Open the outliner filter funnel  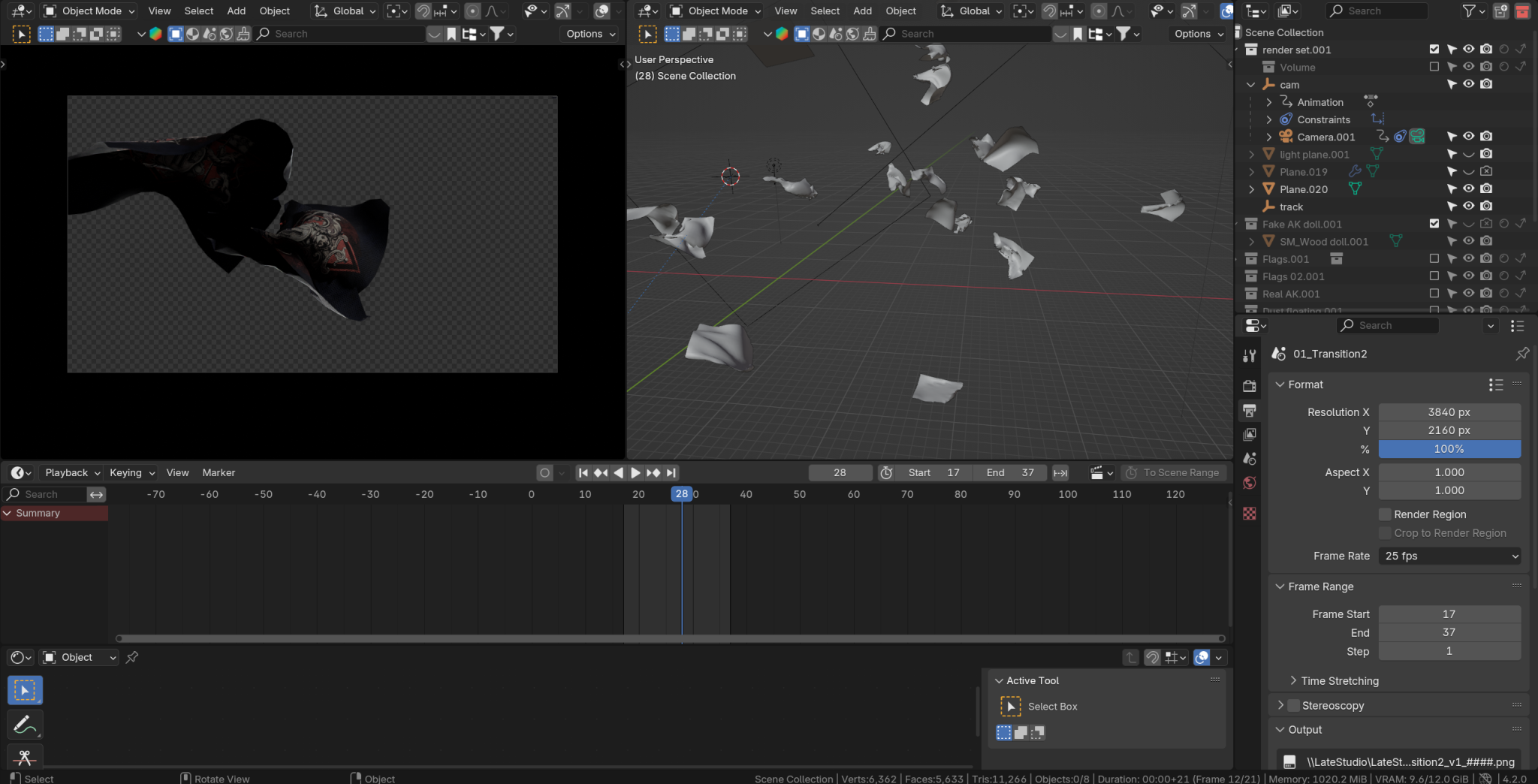tap(1473, 11)
